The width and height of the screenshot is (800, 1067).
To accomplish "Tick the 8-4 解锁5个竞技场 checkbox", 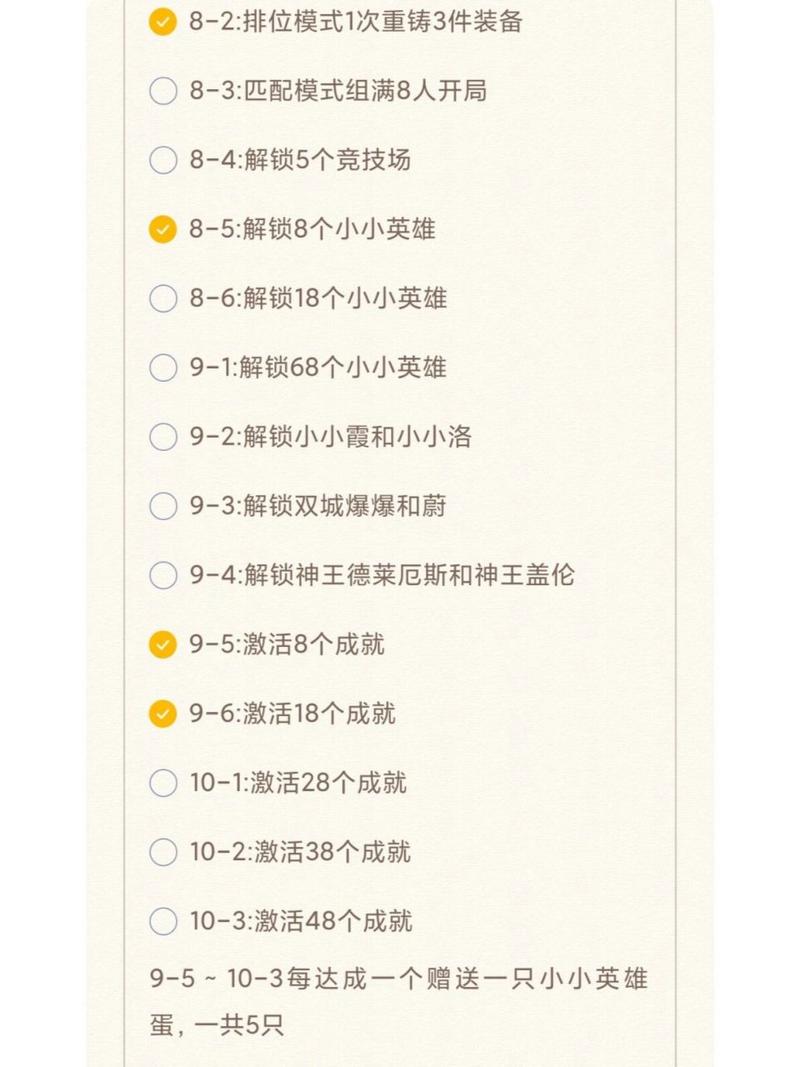I will 162,160.
